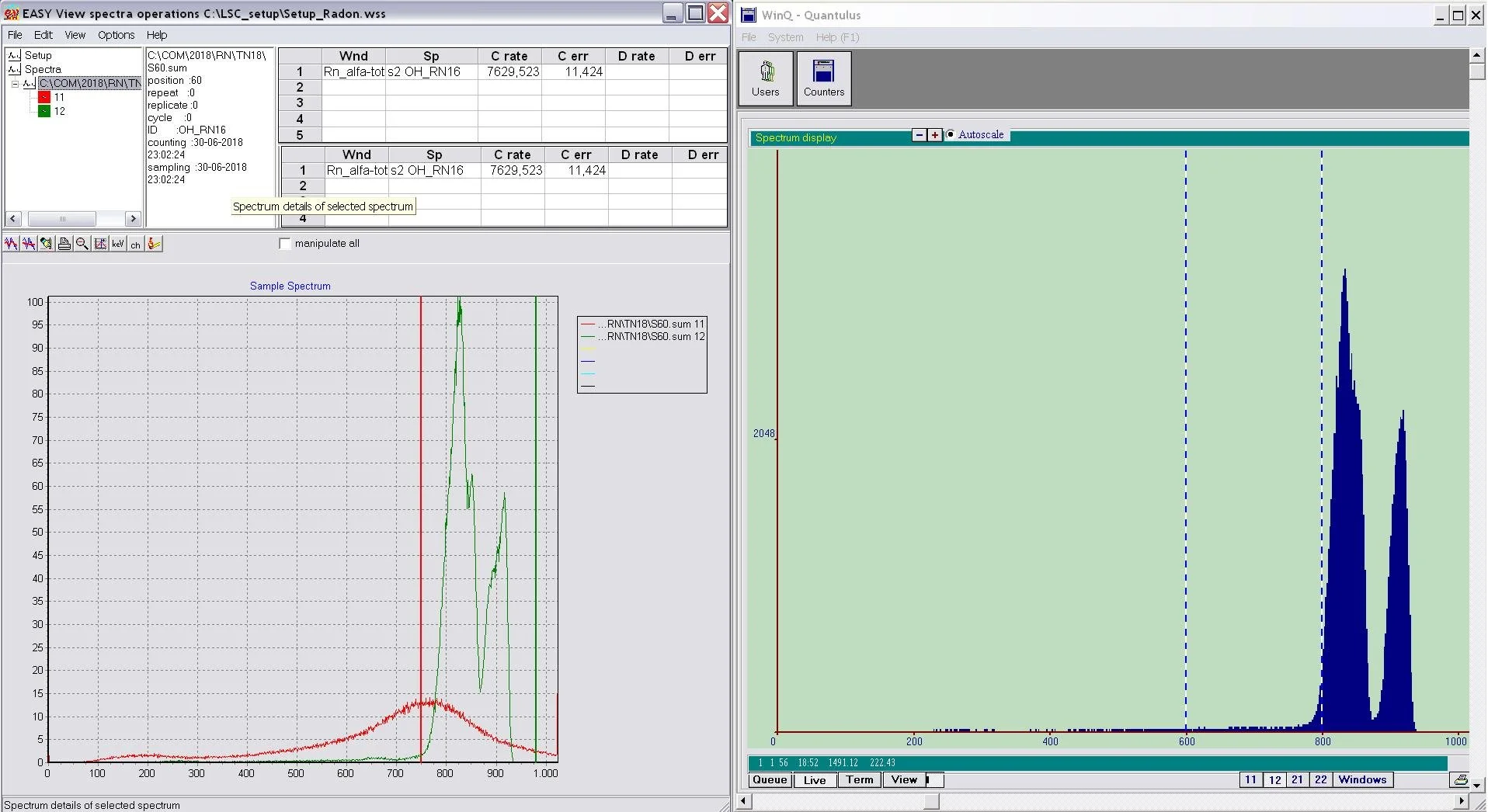The width and height of the screenshot is (1488, 812).
Task: Click the input field next to View button
Action: pos(934,780)
